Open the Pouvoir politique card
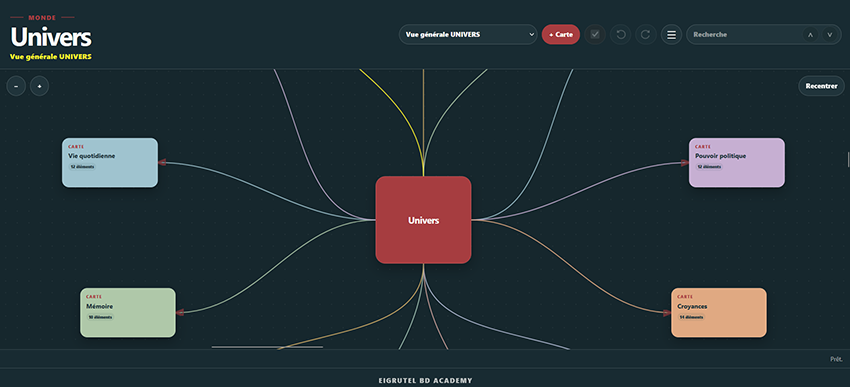This screenshot has height=387, width=850. click(x=737, y=163)
